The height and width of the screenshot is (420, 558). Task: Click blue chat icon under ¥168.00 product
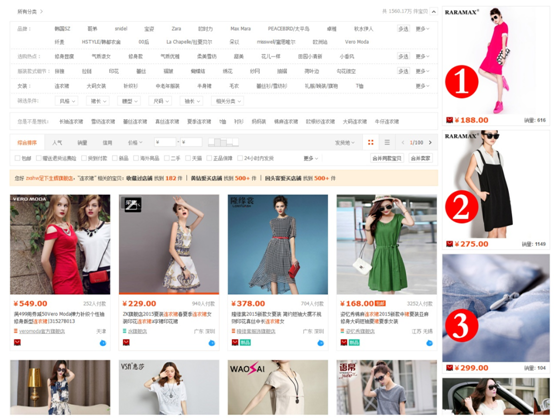point(430,343)
